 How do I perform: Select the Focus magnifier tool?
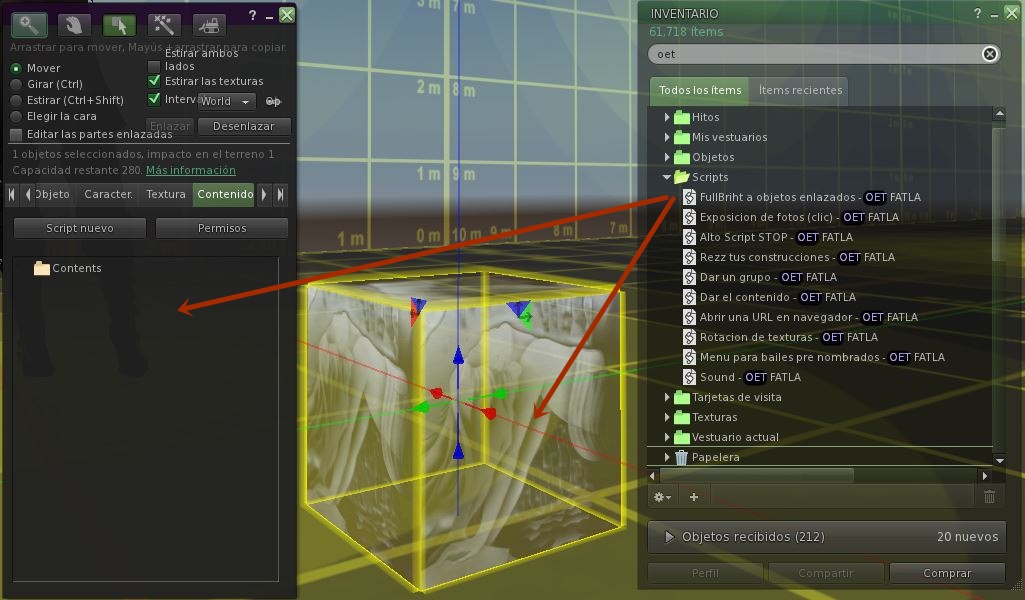(x=29, y=25)
